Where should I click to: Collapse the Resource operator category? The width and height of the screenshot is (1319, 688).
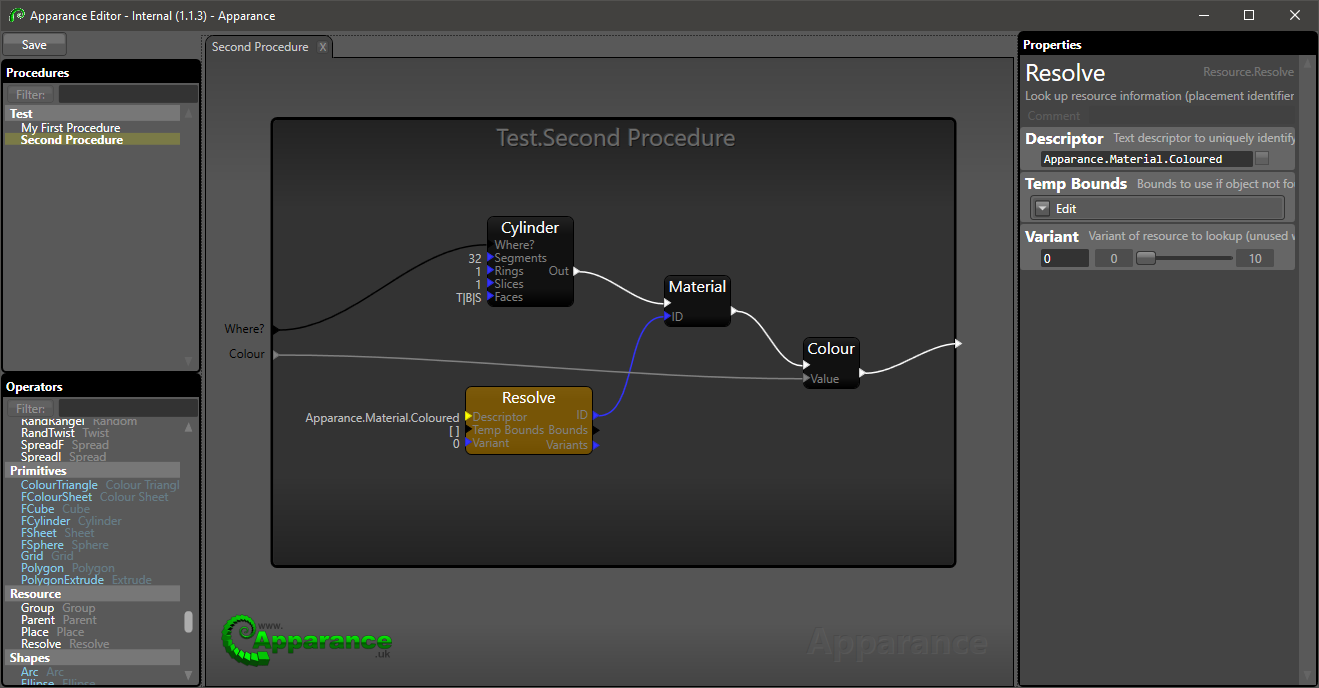point(35,594)
